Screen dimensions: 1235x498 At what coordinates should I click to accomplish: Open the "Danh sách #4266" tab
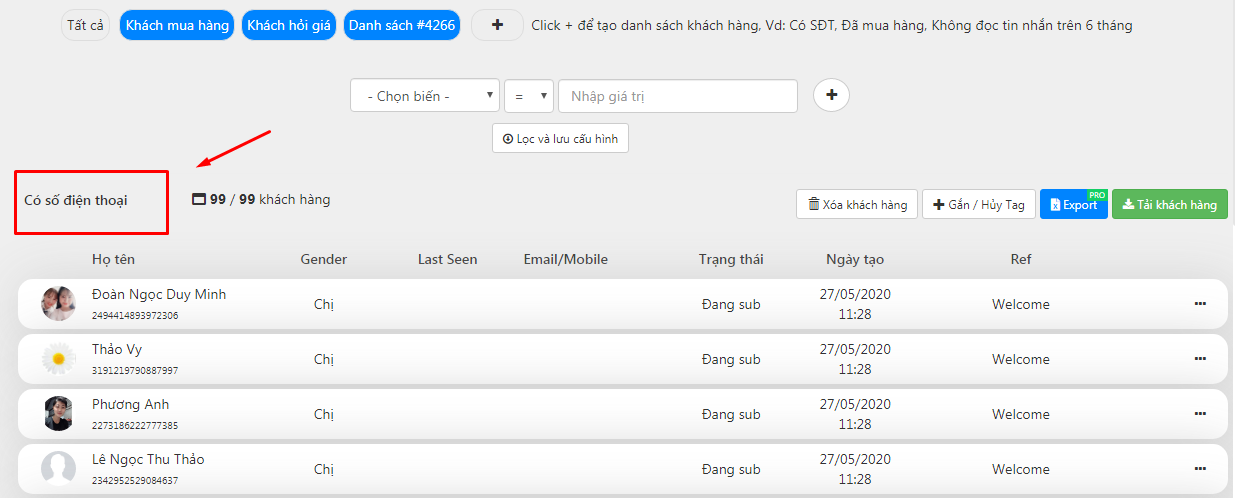[x=402, y=25]
